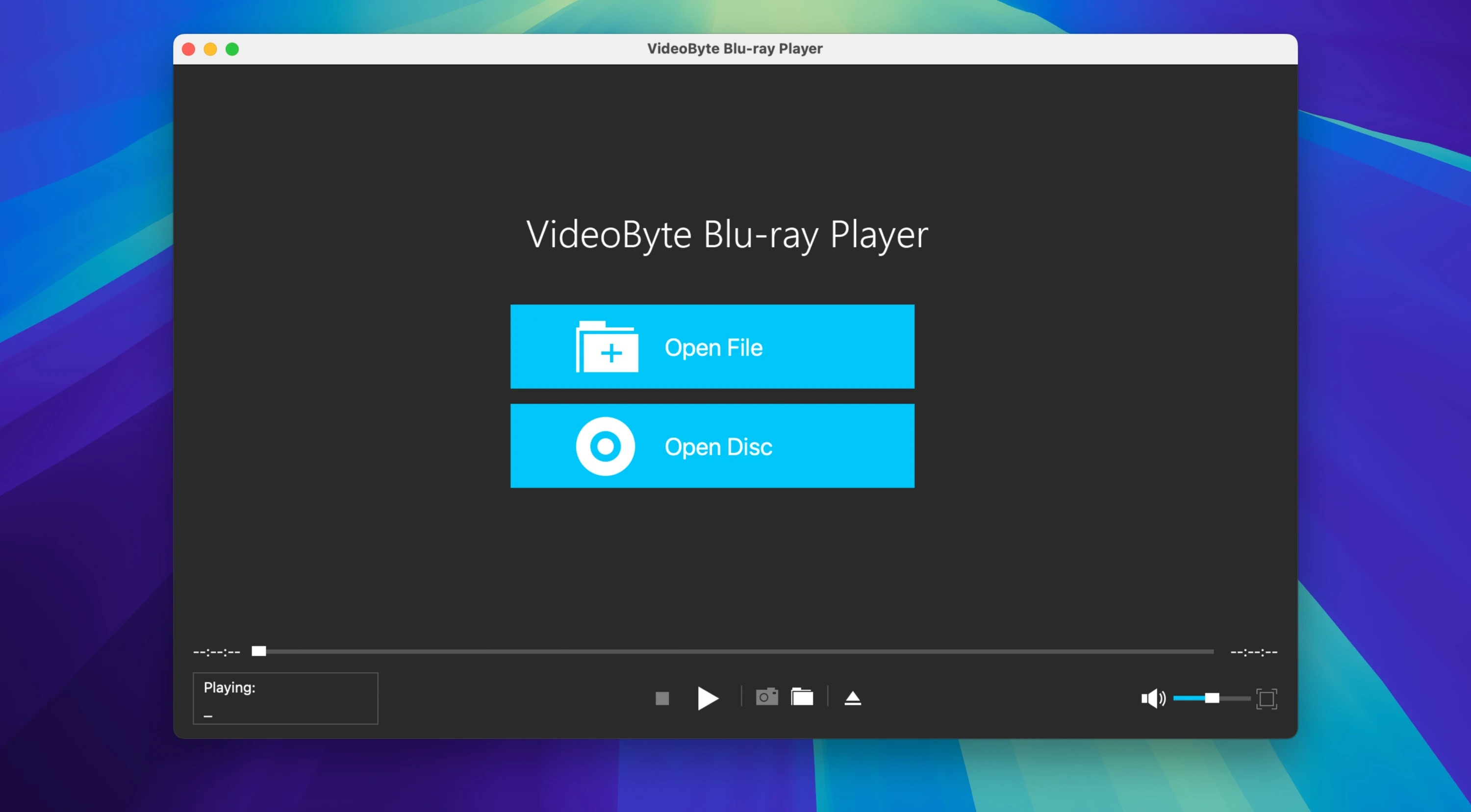The width and height of the screenshot is (1471, 812).
Task: Set volume using the volume slider
Action: (x=1213, y=698)
